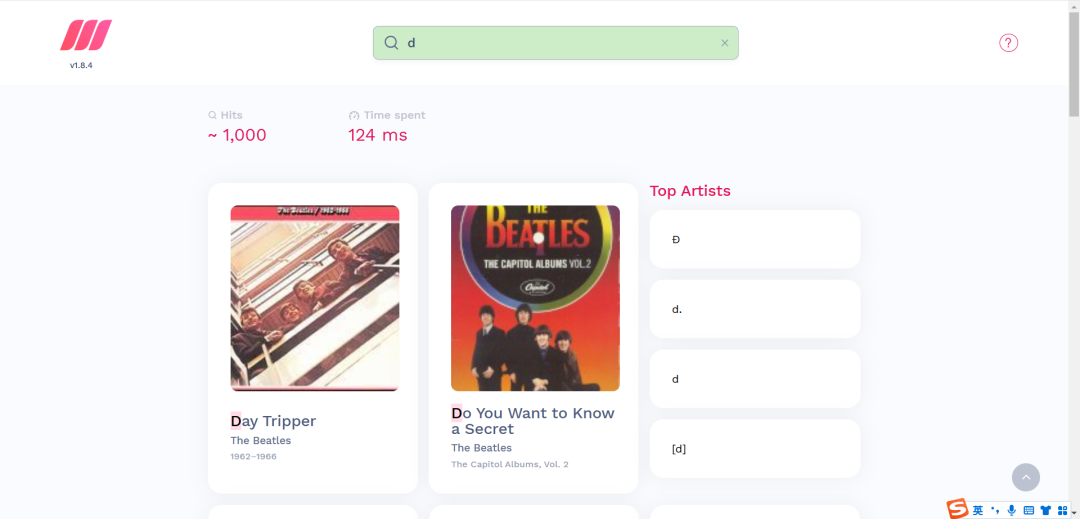This screenshot has width=1080, height=519.
Task: Open the Sogou toolbox grid icon
Action: point(1062,510)
